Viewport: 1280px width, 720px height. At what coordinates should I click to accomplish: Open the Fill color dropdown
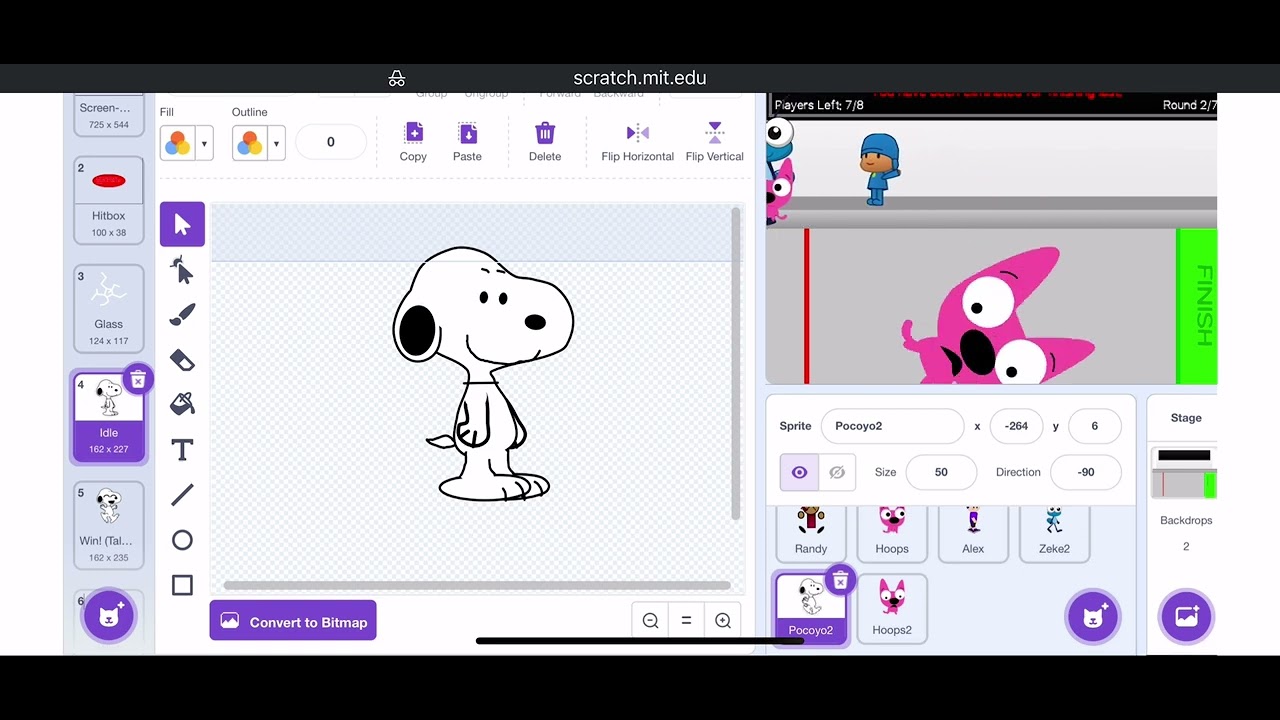pyautogui.click(x=204, y=143)
